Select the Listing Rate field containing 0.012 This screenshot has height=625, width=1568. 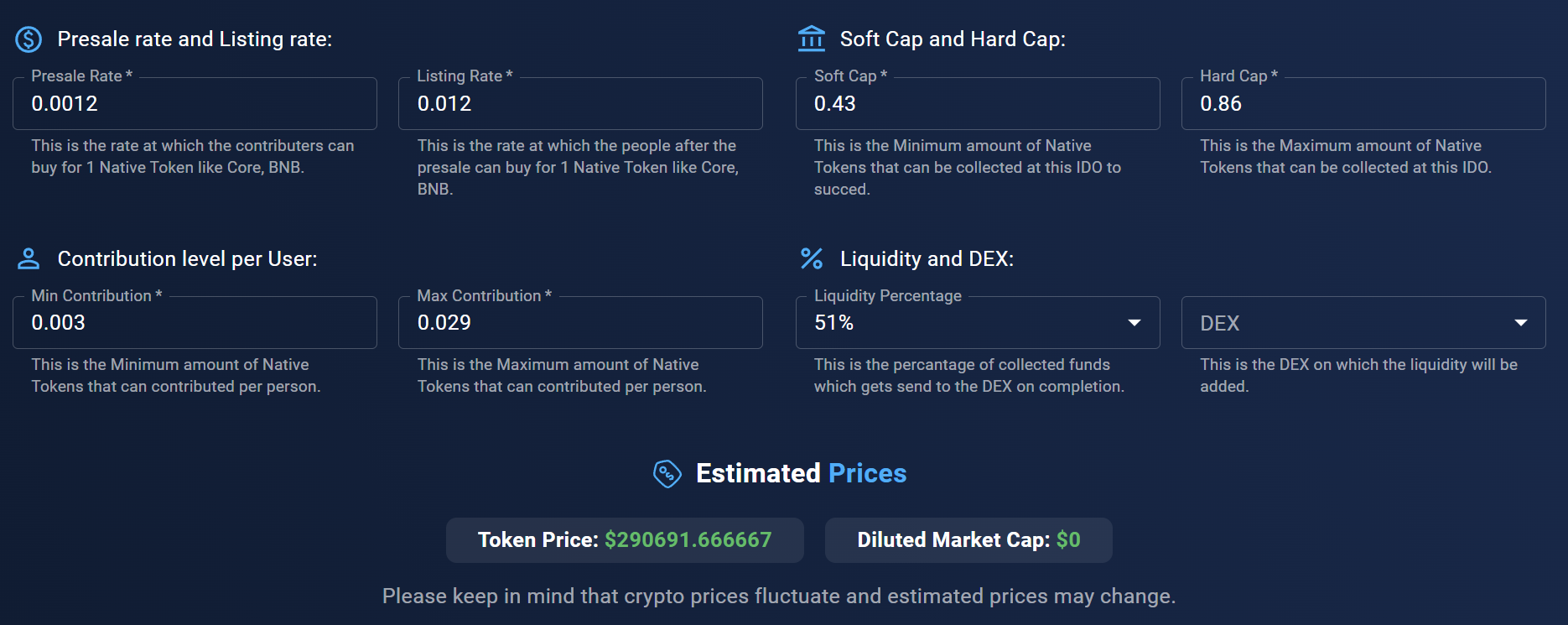click(x=580, y=103)
